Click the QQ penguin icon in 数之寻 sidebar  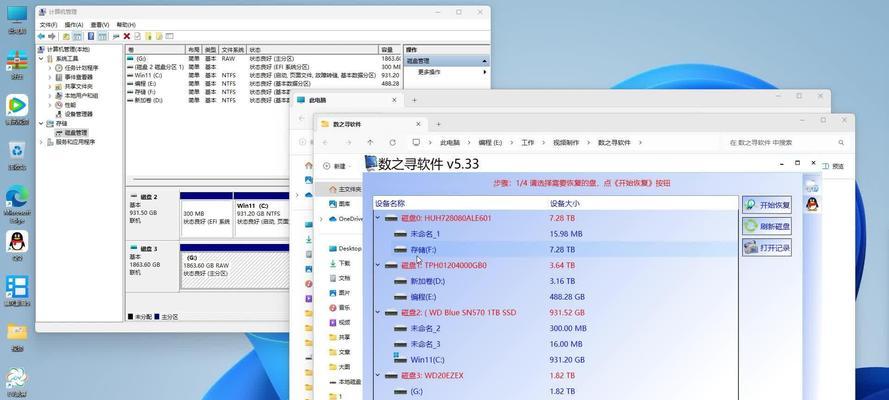click(812, 204)
